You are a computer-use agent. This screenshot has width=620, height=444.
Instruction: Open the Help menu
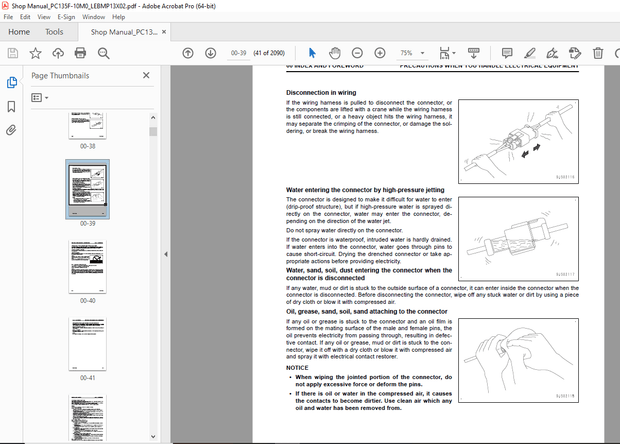119,17
